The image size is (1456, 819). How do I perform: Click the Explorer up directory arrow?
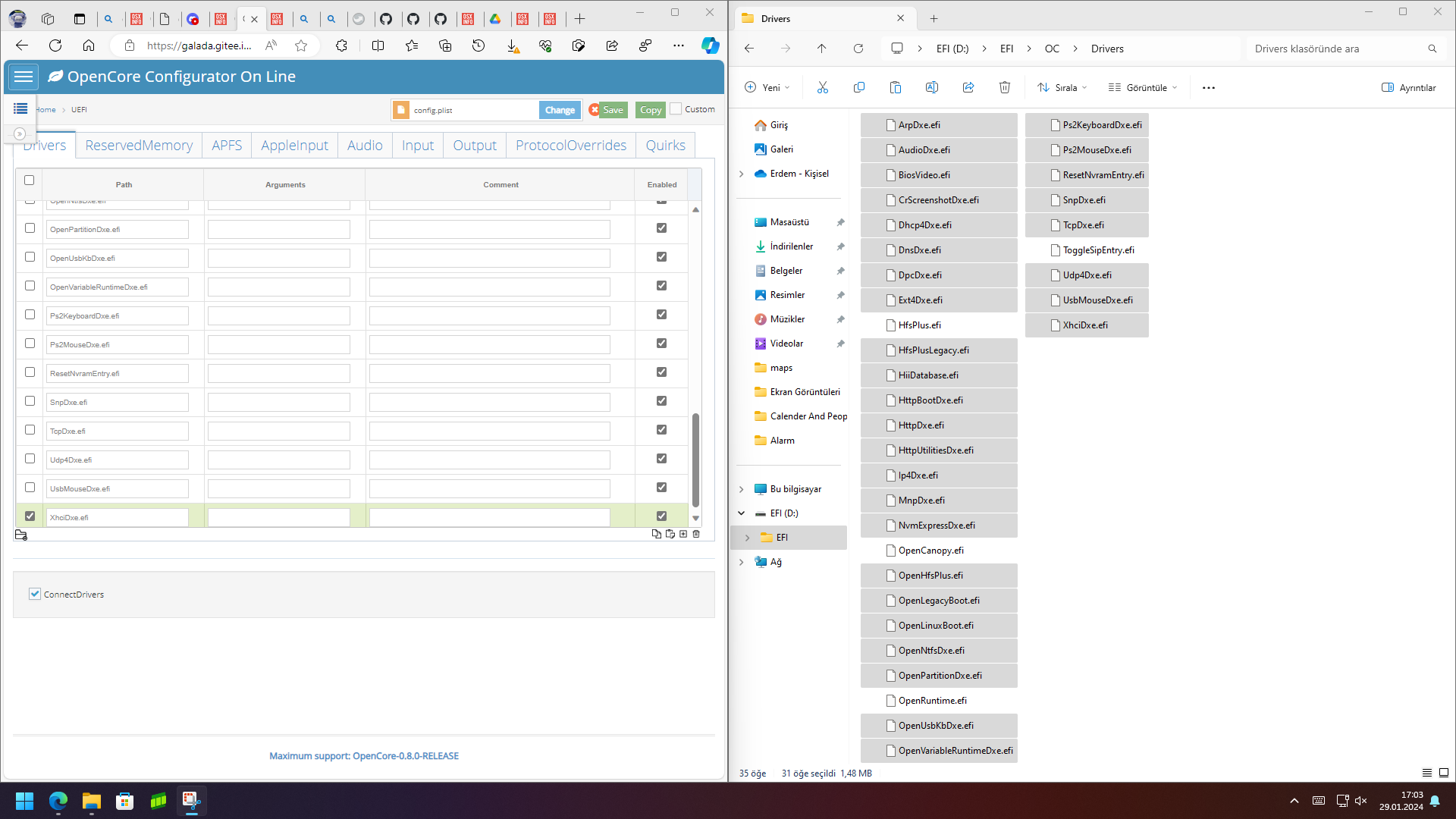point(822,49)
